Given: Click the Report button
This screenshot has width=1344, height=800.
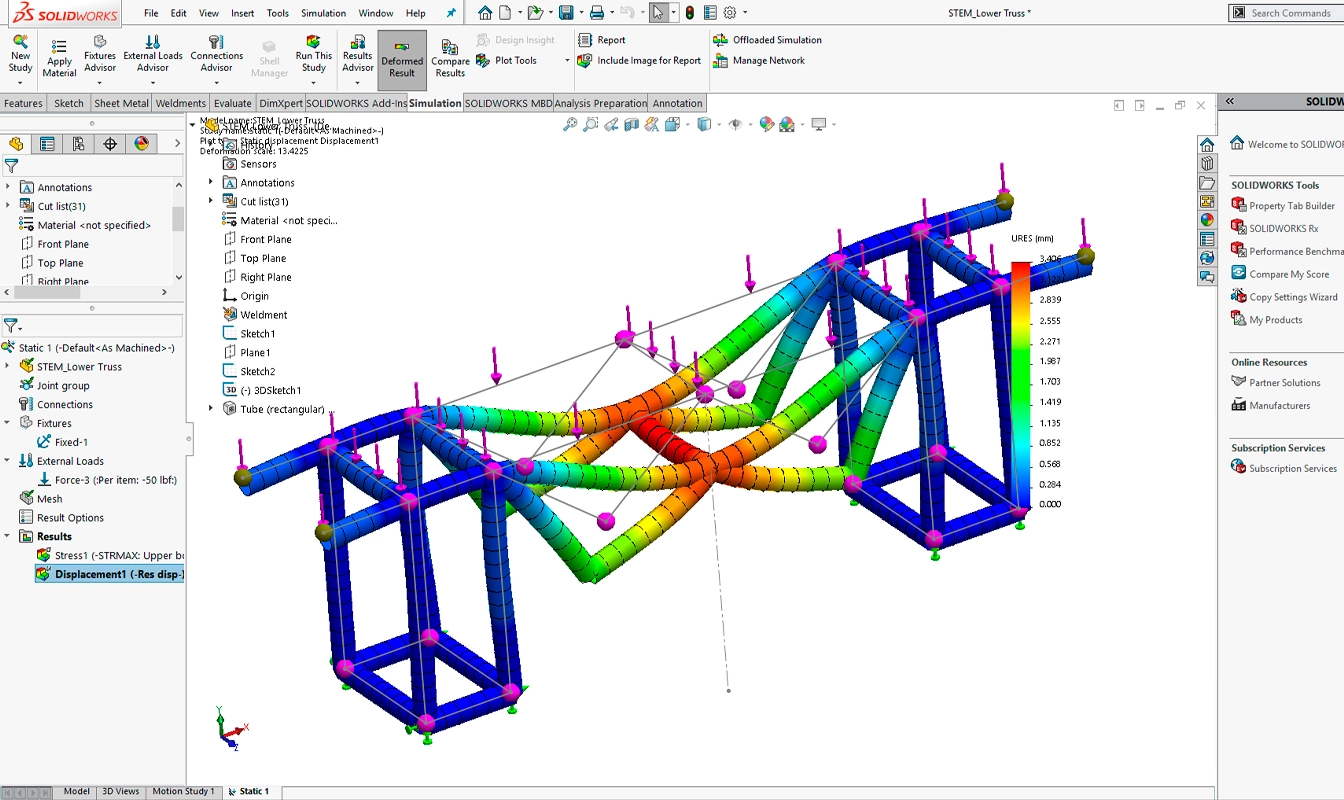Looking at the screenshot, I should click(x=602, y=40).
